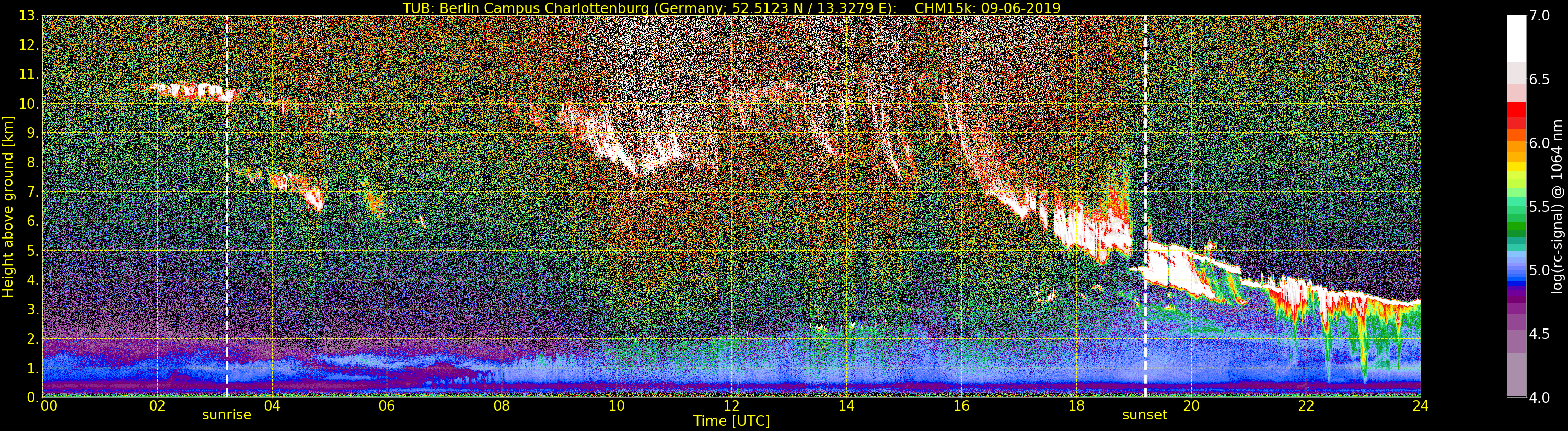Click the 'Height above ground [km]' y-axis label

tap(8, 207)
